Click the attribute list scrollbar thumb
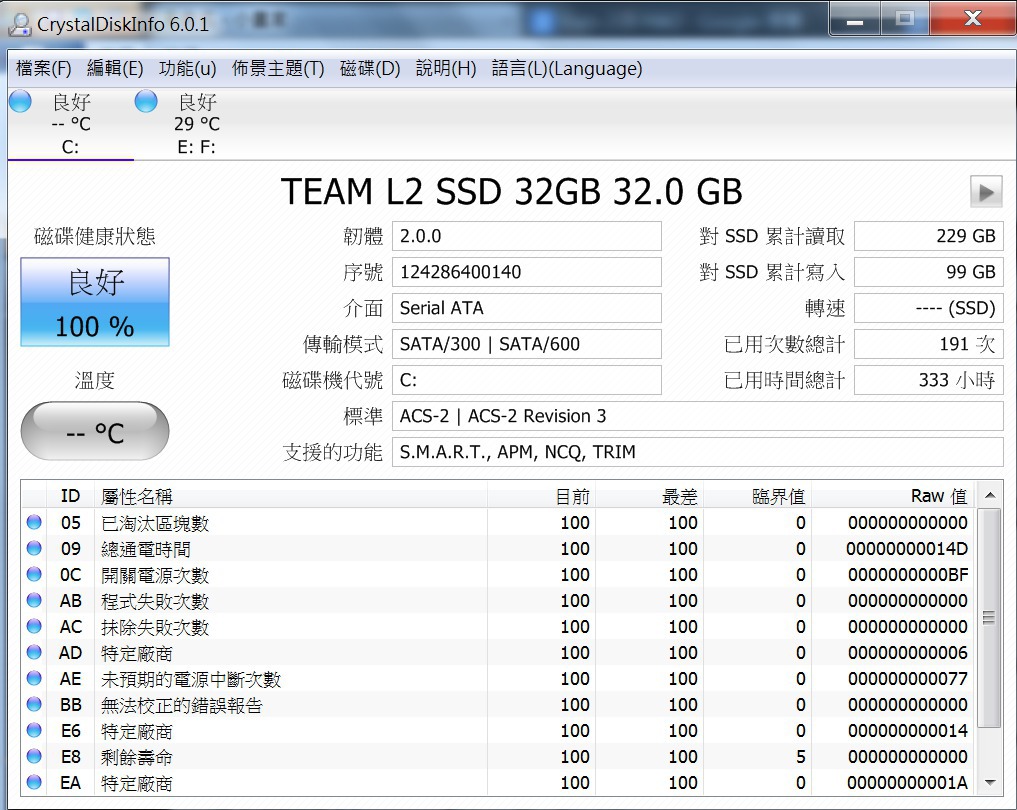 click(989, 618)
